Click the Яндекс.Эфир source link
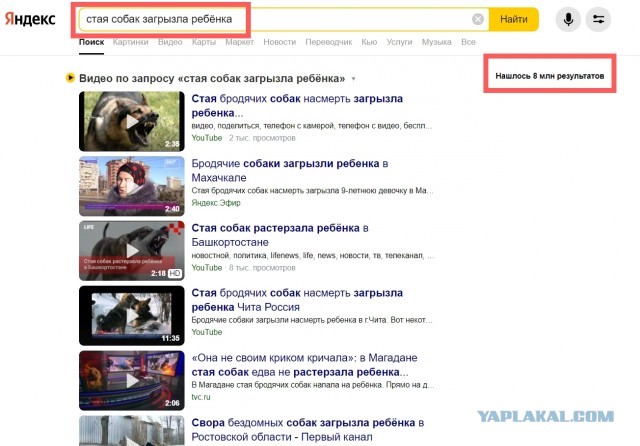This screenshot has width=640, height=446. coord(216,203)
